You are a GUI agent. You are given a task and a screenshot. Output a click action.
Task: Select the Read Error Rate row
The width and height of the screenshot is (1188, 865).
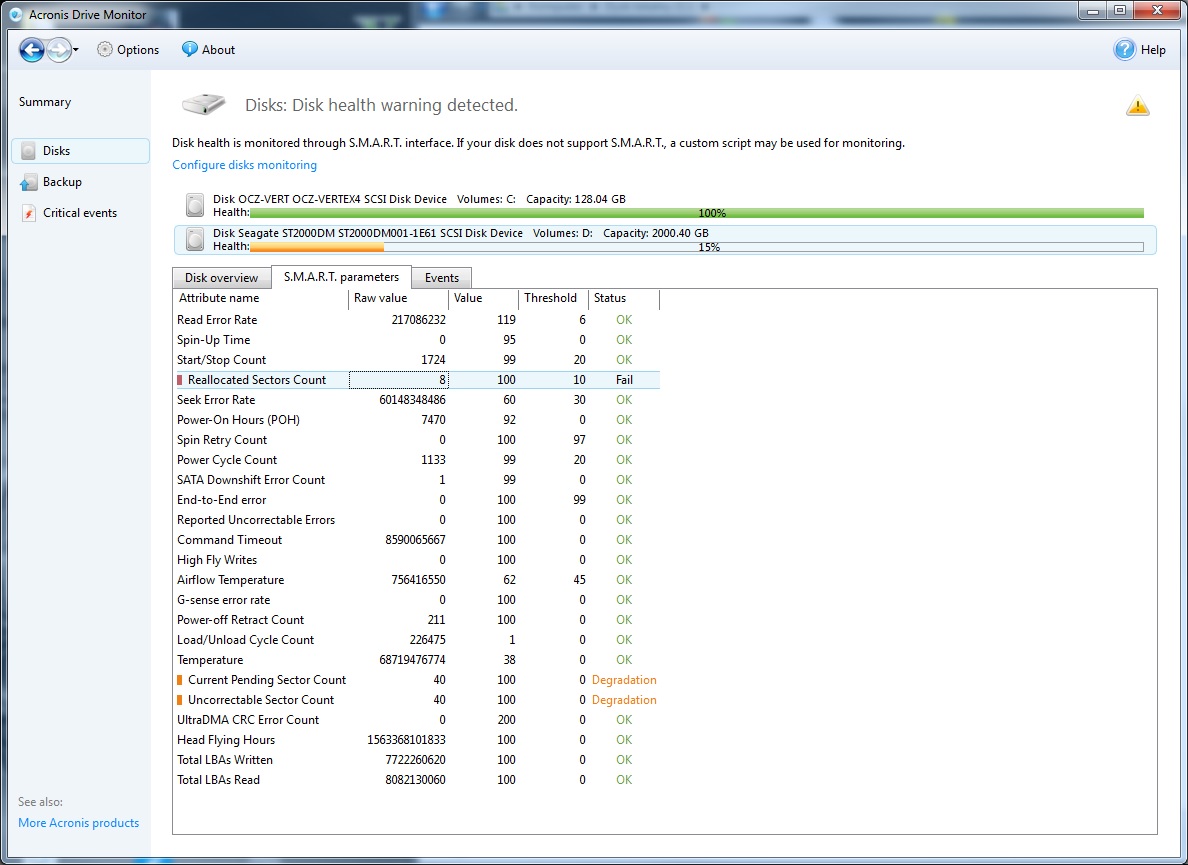(417, 320)
